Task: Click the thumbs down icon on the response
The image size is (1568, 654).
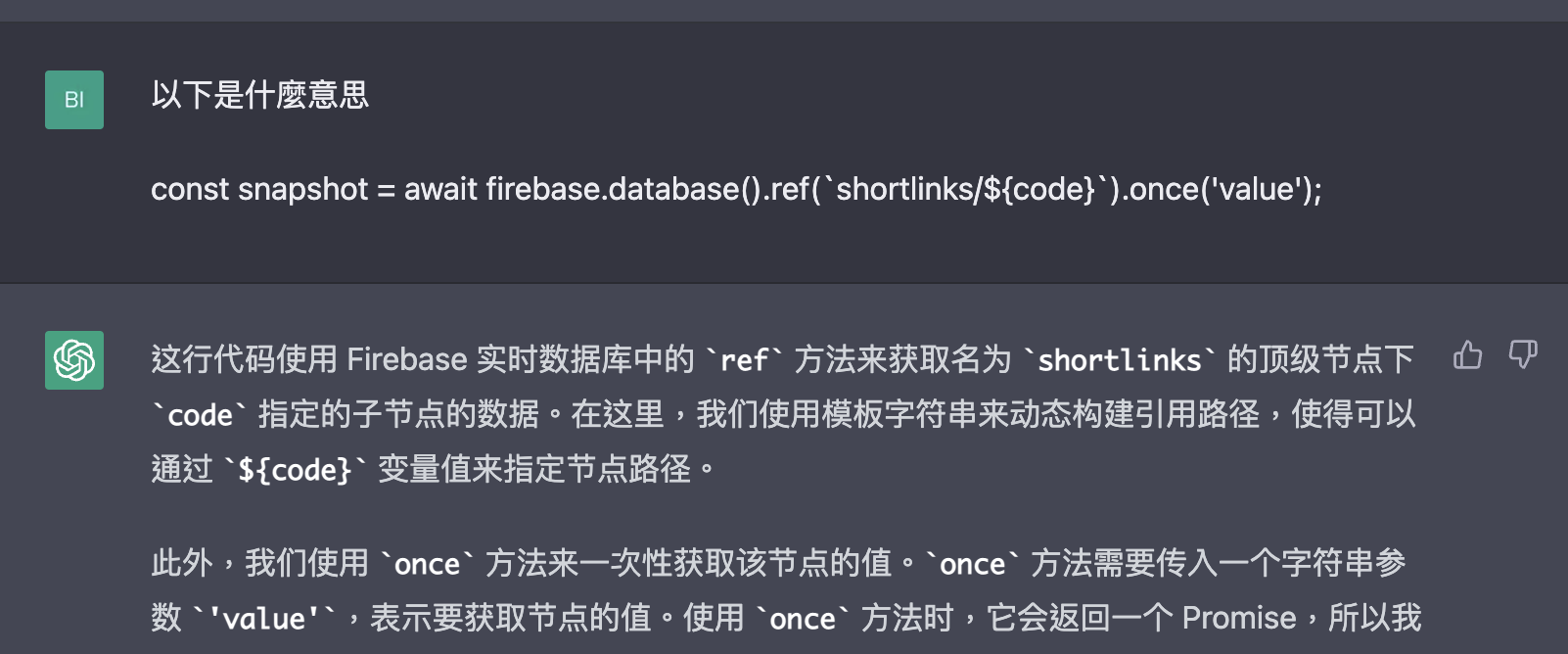Action: pyautogui.click(x=1523, y=354)
